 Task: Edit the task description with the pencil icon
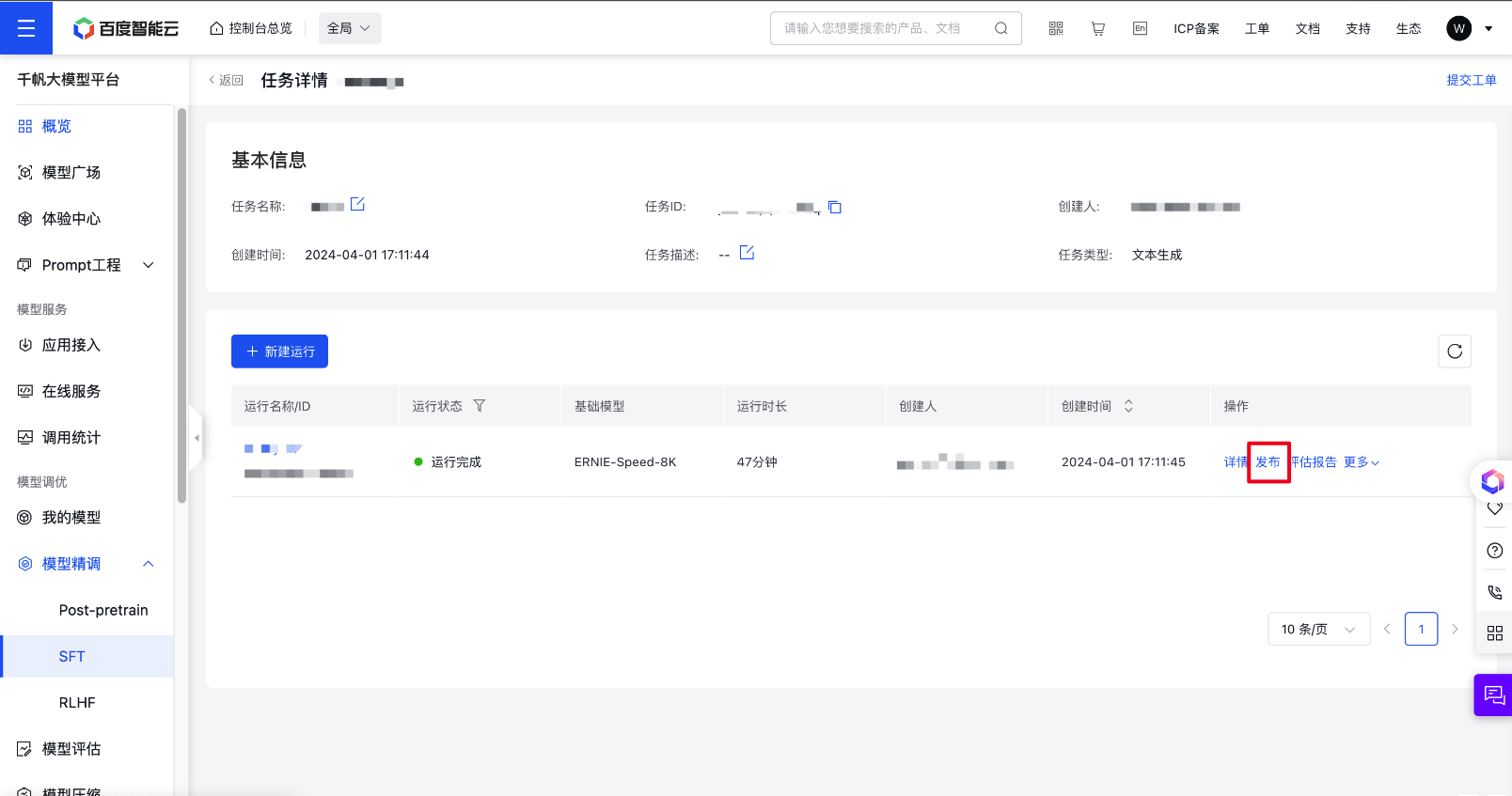[x=747, y=252]
